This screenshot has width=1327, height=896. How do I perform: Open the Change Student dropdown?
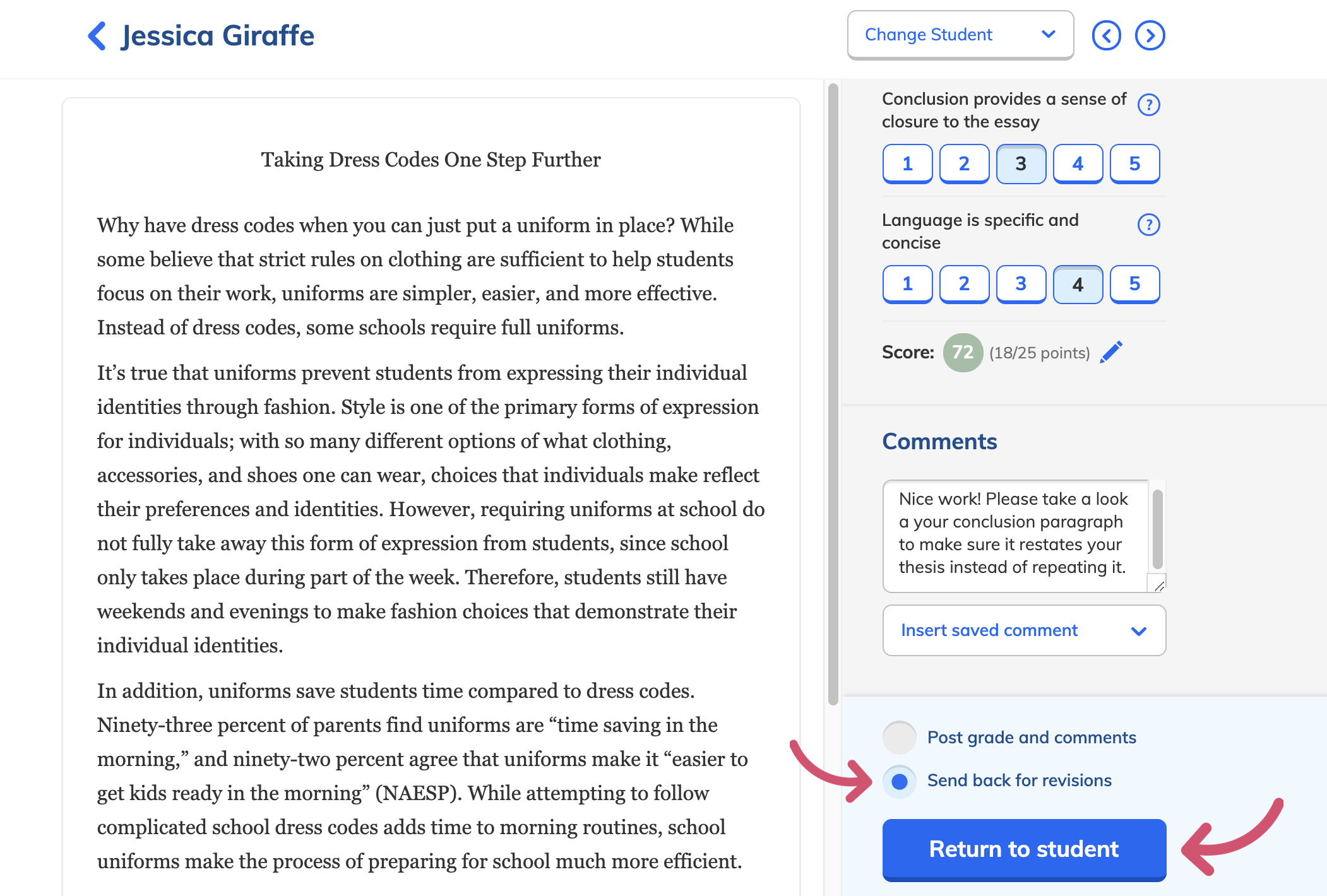pos(960,35)
